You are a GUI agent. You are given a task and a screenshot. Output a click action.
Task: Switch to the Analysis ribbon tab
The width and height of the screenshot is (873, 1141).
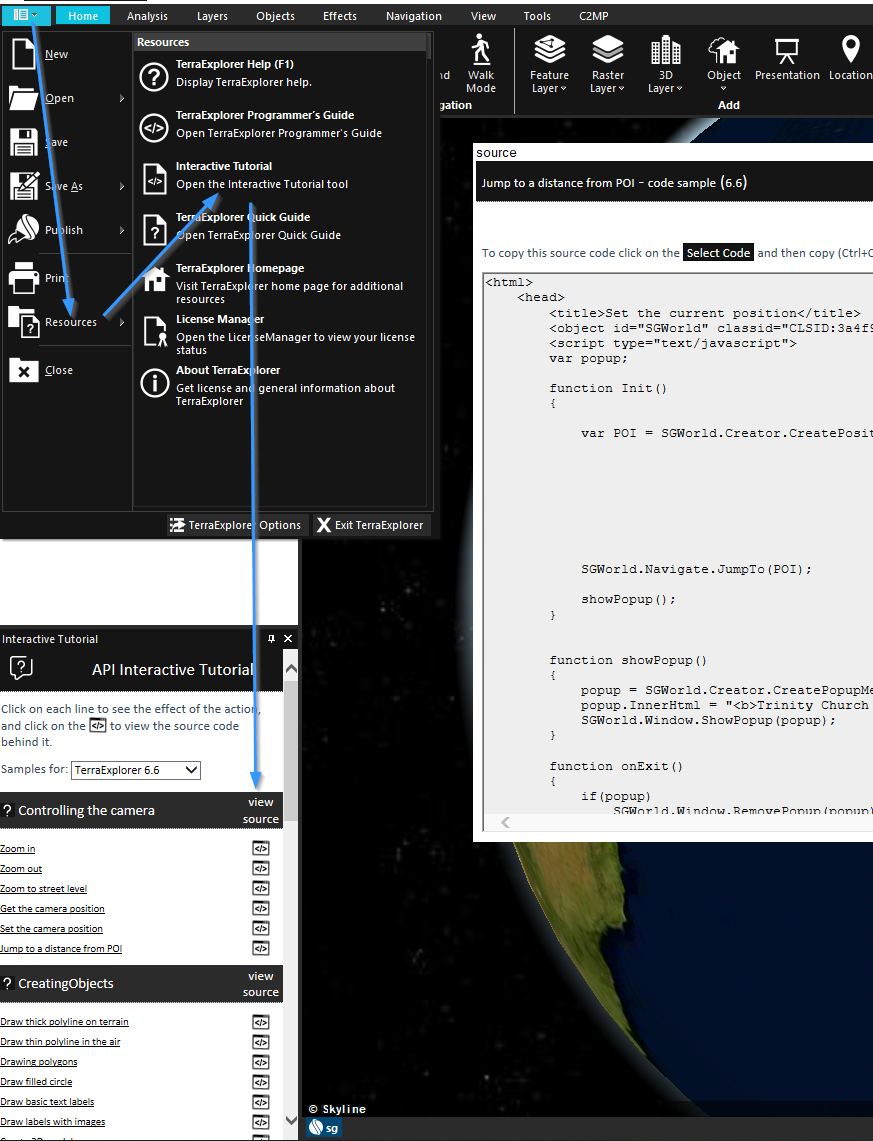point(147,16)
